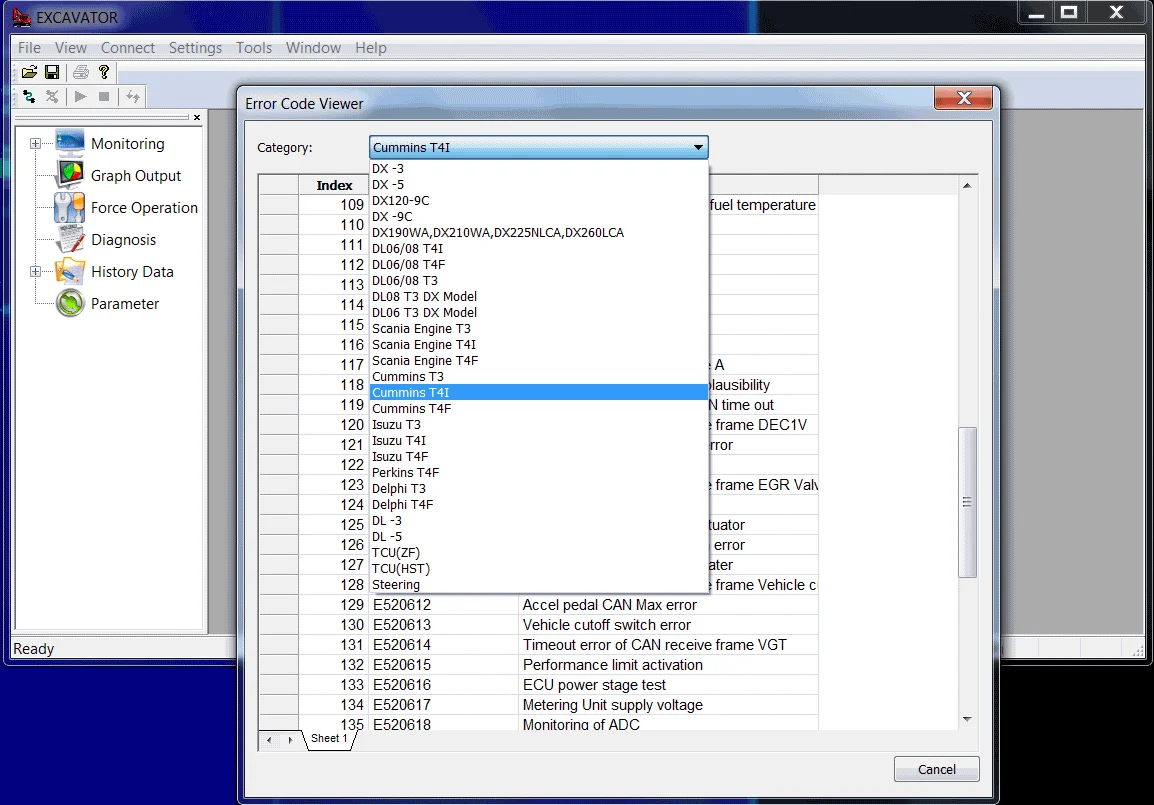Viewport: 1154px width, 805px height.
Task: Click the Connect icon in the toolbar
Action: [x=29, y=97]
